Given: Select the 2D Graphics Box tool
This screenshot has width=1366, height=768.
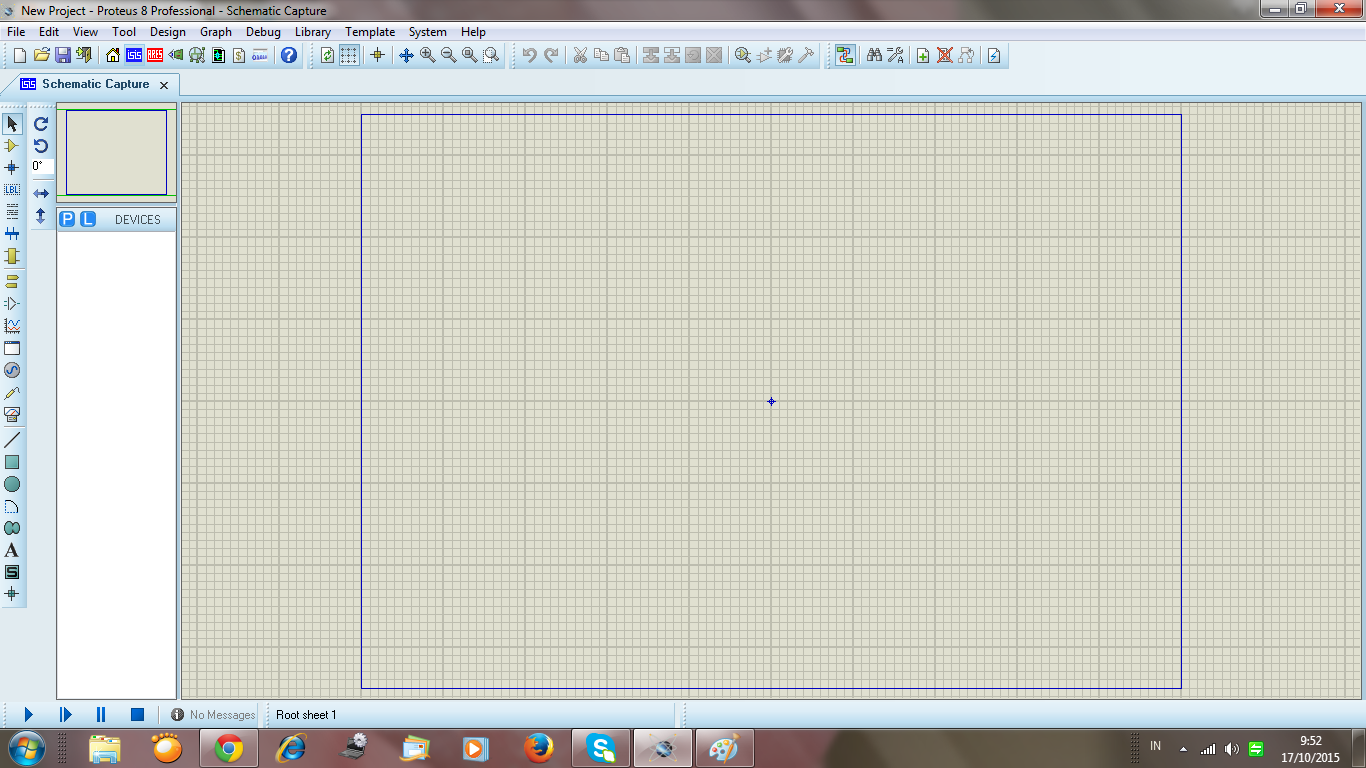Looking at the screenshot, I should (12, 462).
